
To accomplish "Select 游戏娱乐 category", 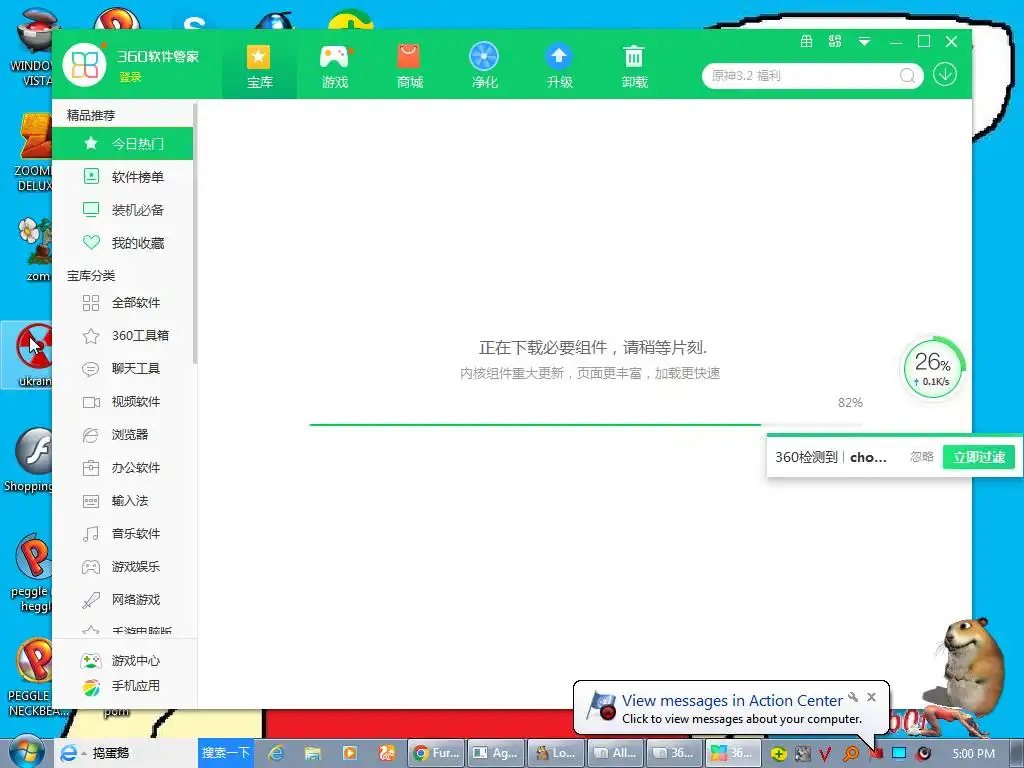I will pyautogui.click(x=123, y=567).
